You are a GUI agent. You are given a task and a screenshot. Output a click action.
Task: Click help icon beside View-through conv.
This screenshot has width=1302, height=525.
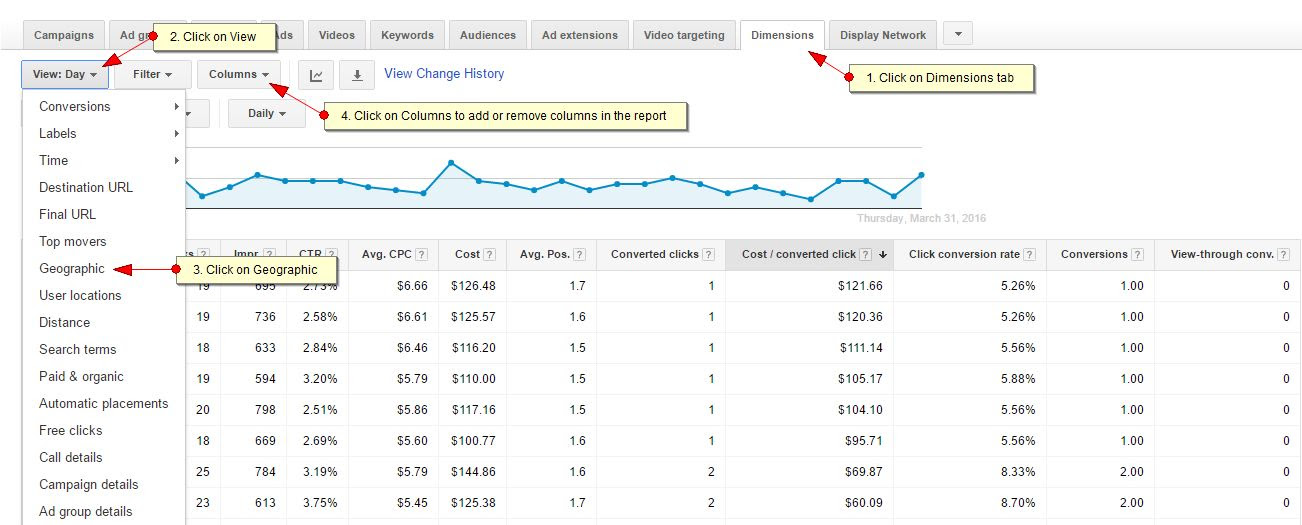tap(1285, 254)
